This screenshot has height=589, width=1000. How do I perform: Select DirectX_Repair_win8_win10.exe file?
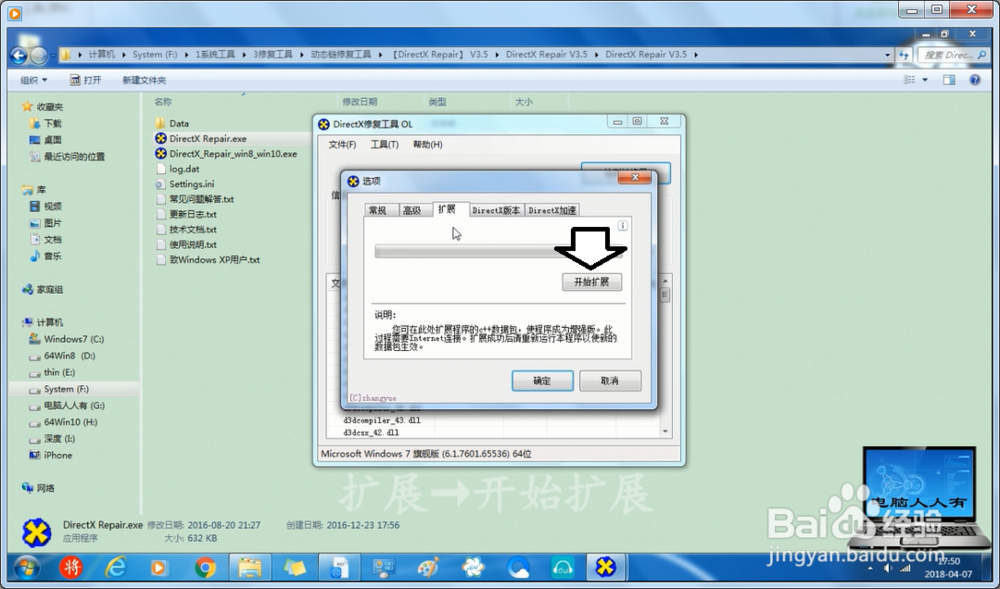226,154
